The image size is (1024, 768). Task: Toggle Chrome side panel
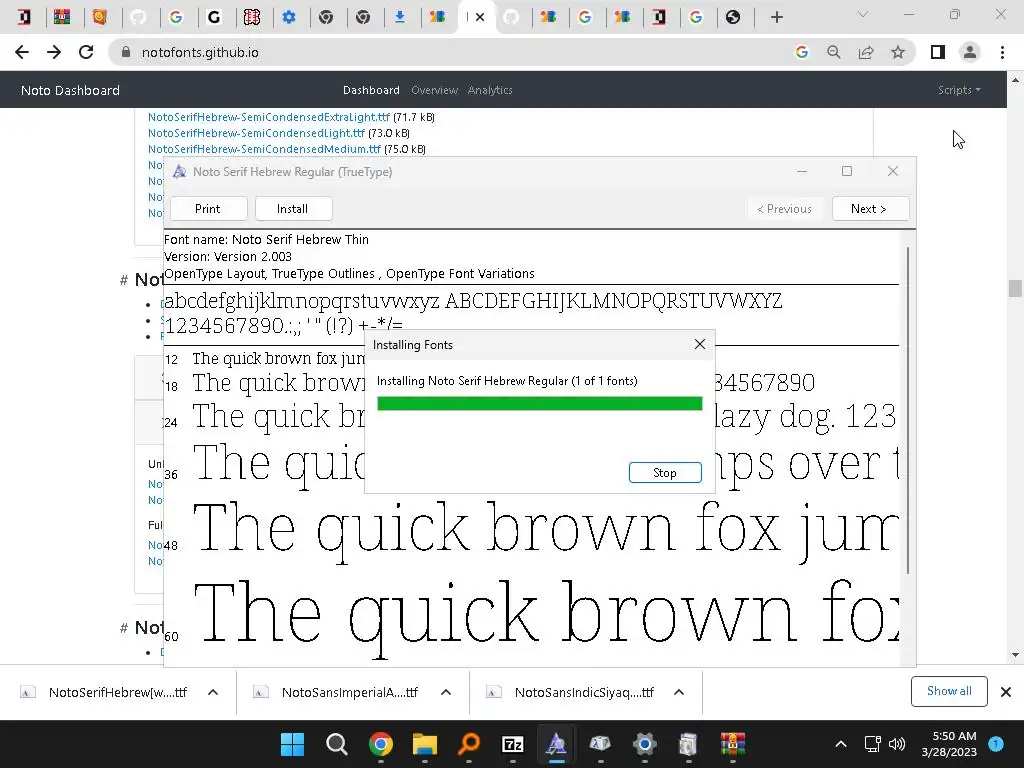tap(938, 52)
